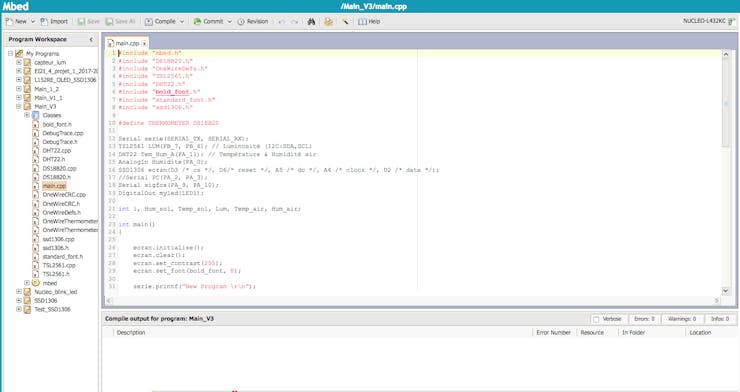Image resolution: width=740 pixels, height=392 pixels.
Task: Click the Commit toolbar button
Action: point(208,22)
